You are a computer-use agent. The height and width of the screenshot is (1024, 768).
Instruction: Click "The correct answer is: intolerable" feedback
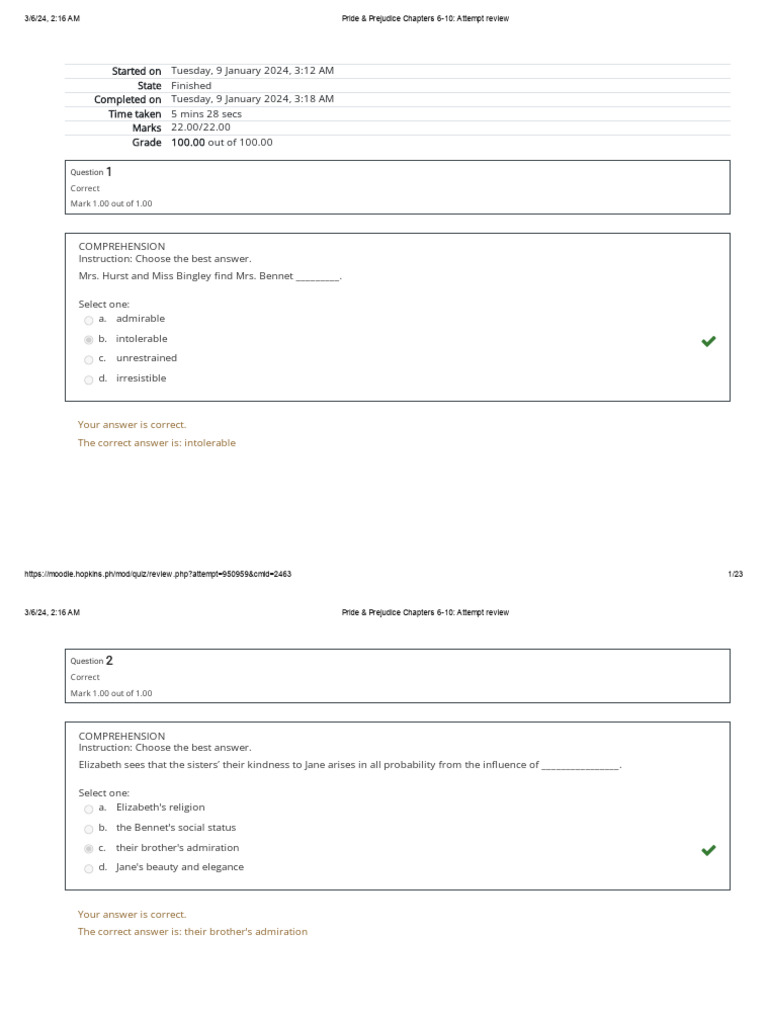coord(157,443)
